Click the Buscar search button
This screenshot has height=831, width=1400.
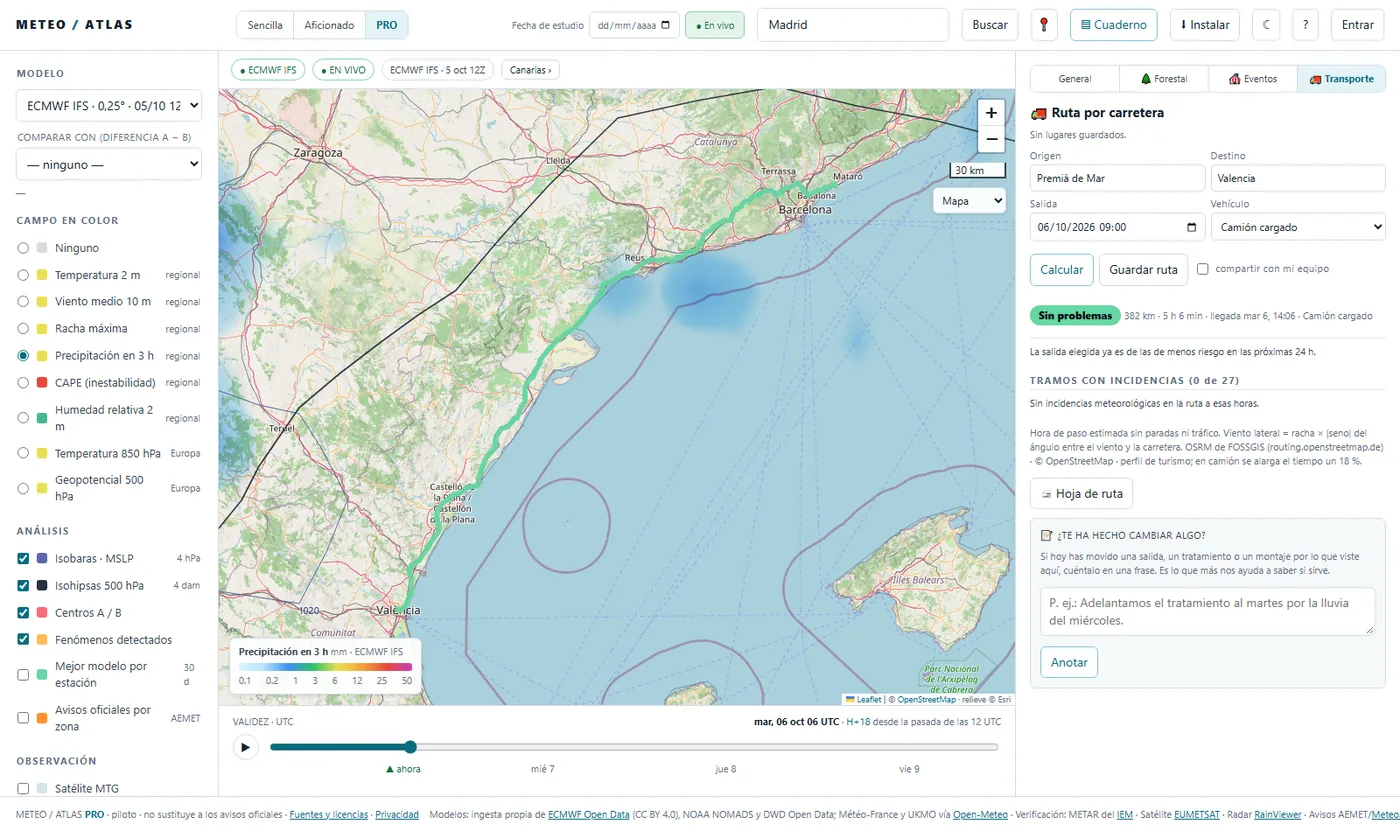(x=990, y=25)
